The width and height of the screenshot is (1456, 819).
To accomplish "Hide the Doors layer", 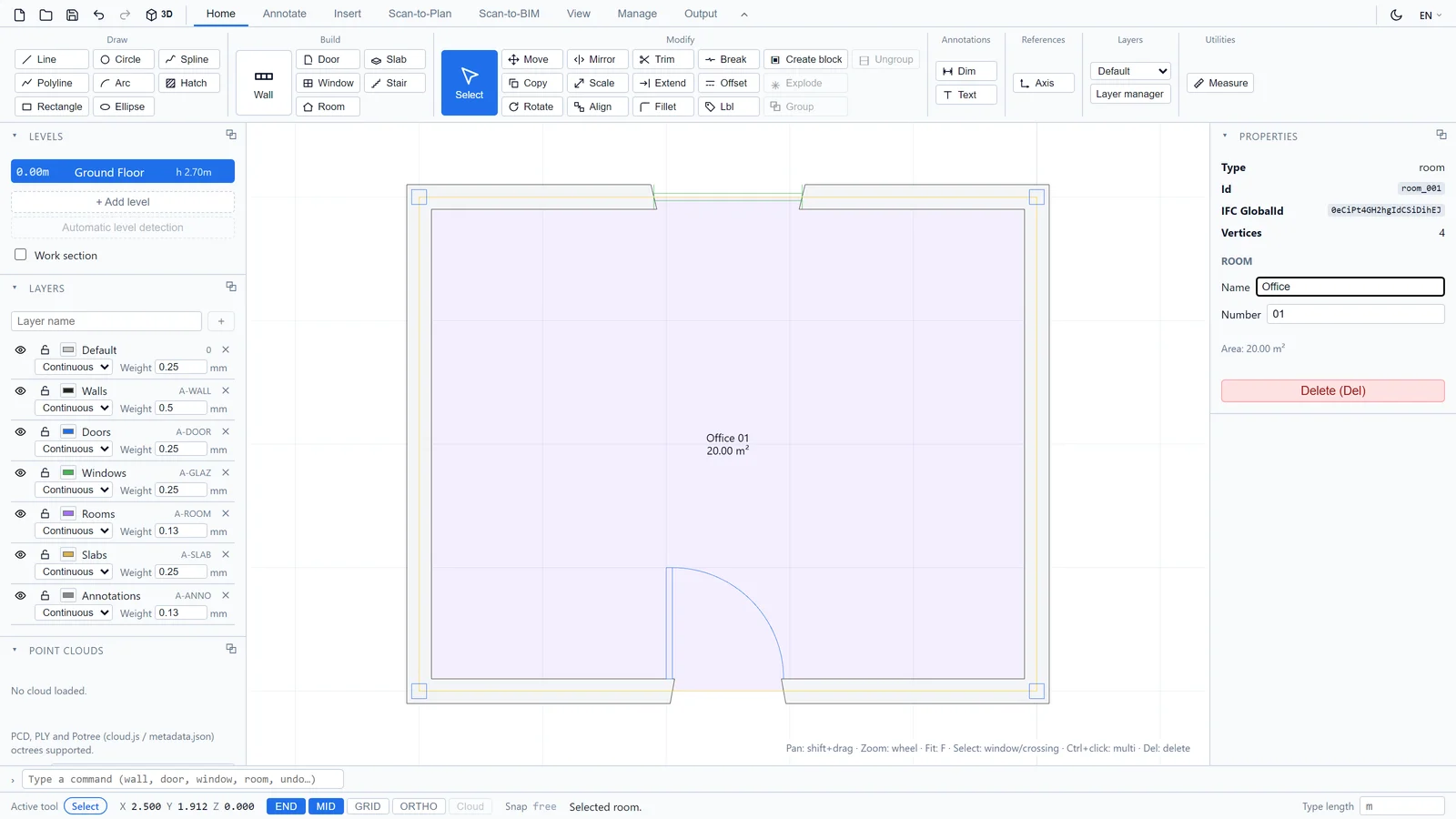I will (20, 431).
